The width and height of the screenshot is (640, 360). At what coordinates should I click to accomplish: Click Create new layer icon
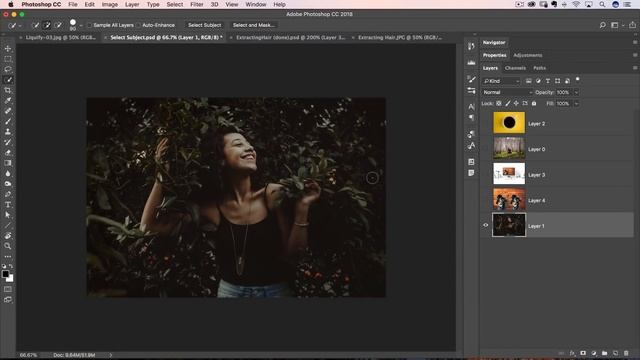pos(616,353)
